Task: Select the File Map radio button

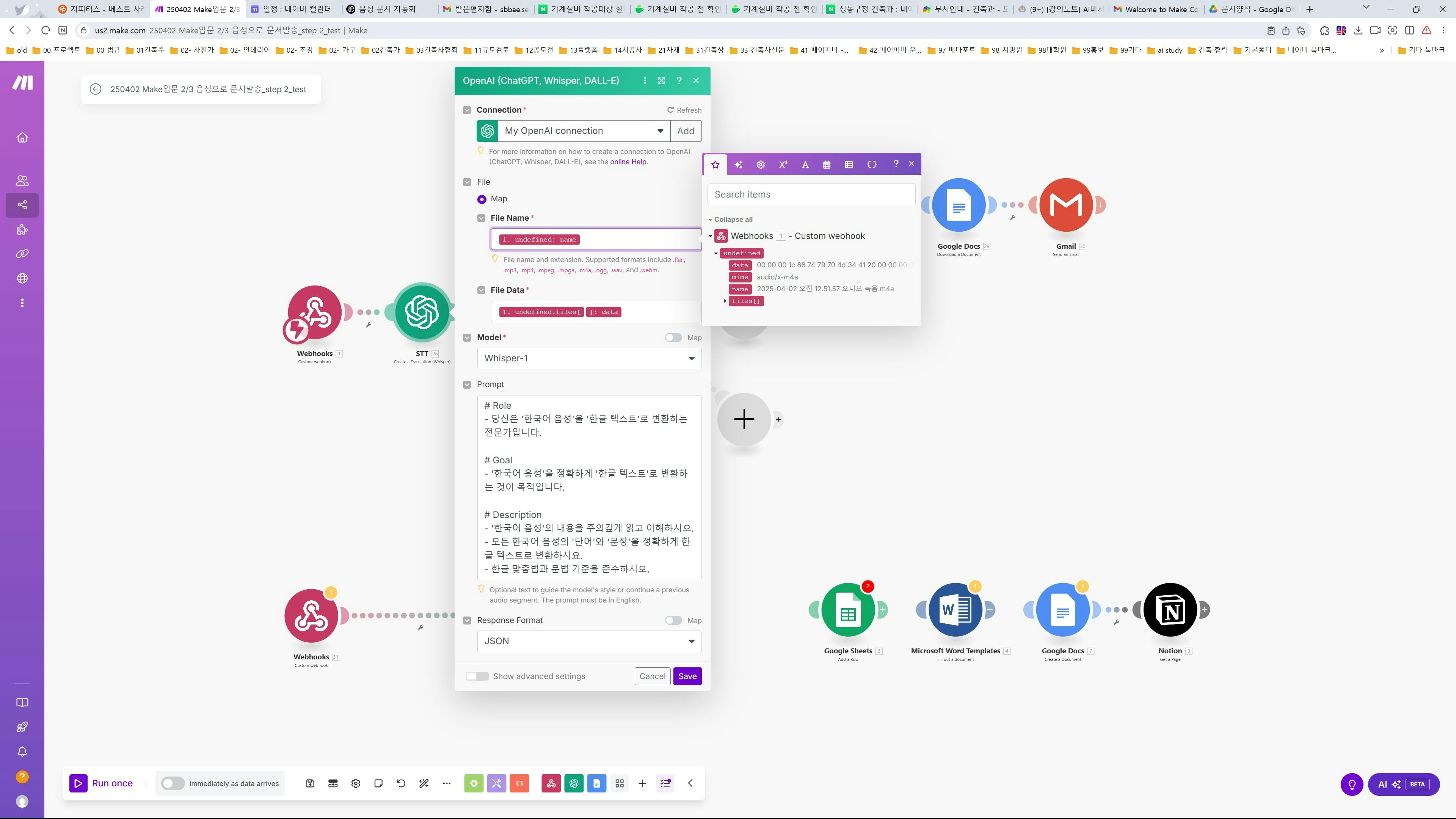Action: (482, 199)
